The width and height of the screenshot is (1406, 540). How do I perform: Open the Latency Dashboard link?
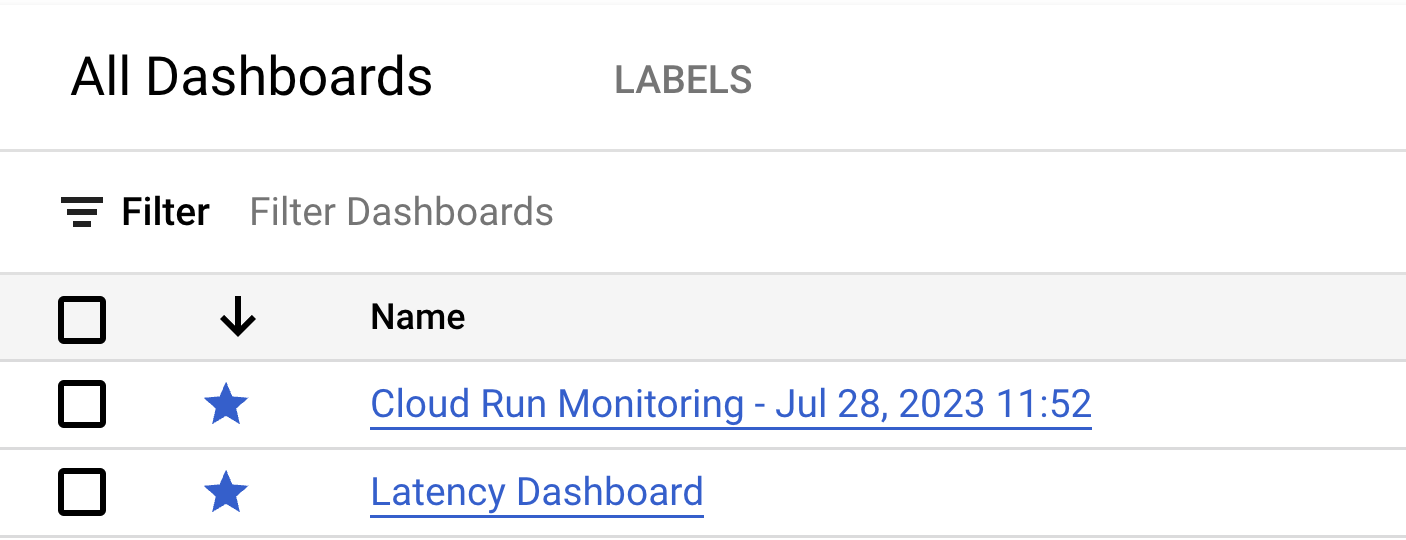pos(536,493)
